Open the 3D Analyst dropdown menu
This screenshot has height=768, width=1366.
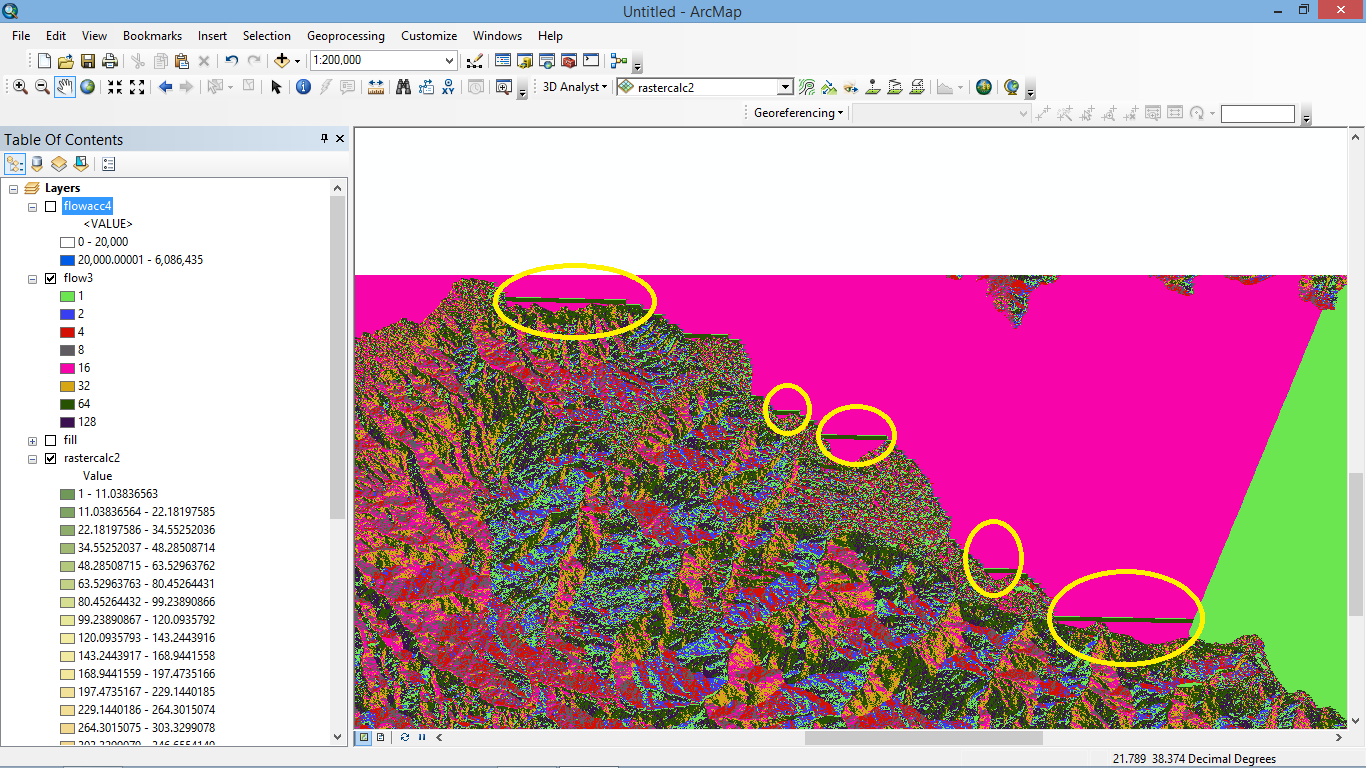(x=575, y=87)
